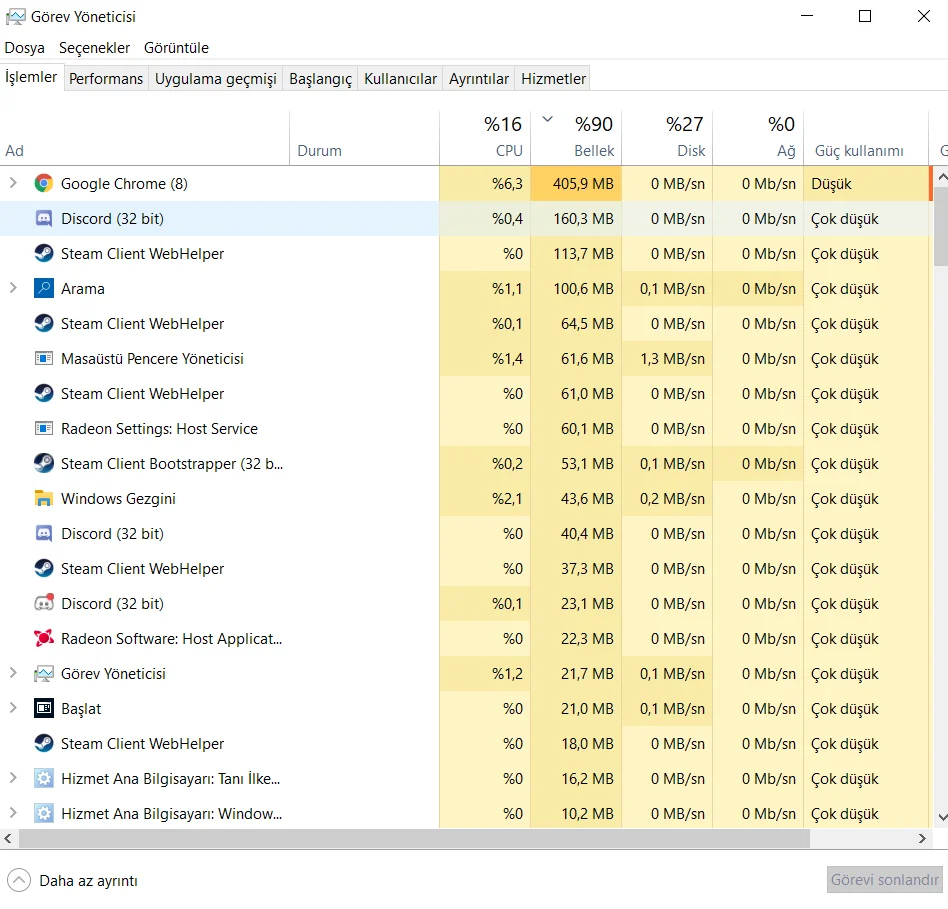The width and height of the screenshot is (948, 909).
Task: Click the Başlat process icon
Action: tap(43, 708)
